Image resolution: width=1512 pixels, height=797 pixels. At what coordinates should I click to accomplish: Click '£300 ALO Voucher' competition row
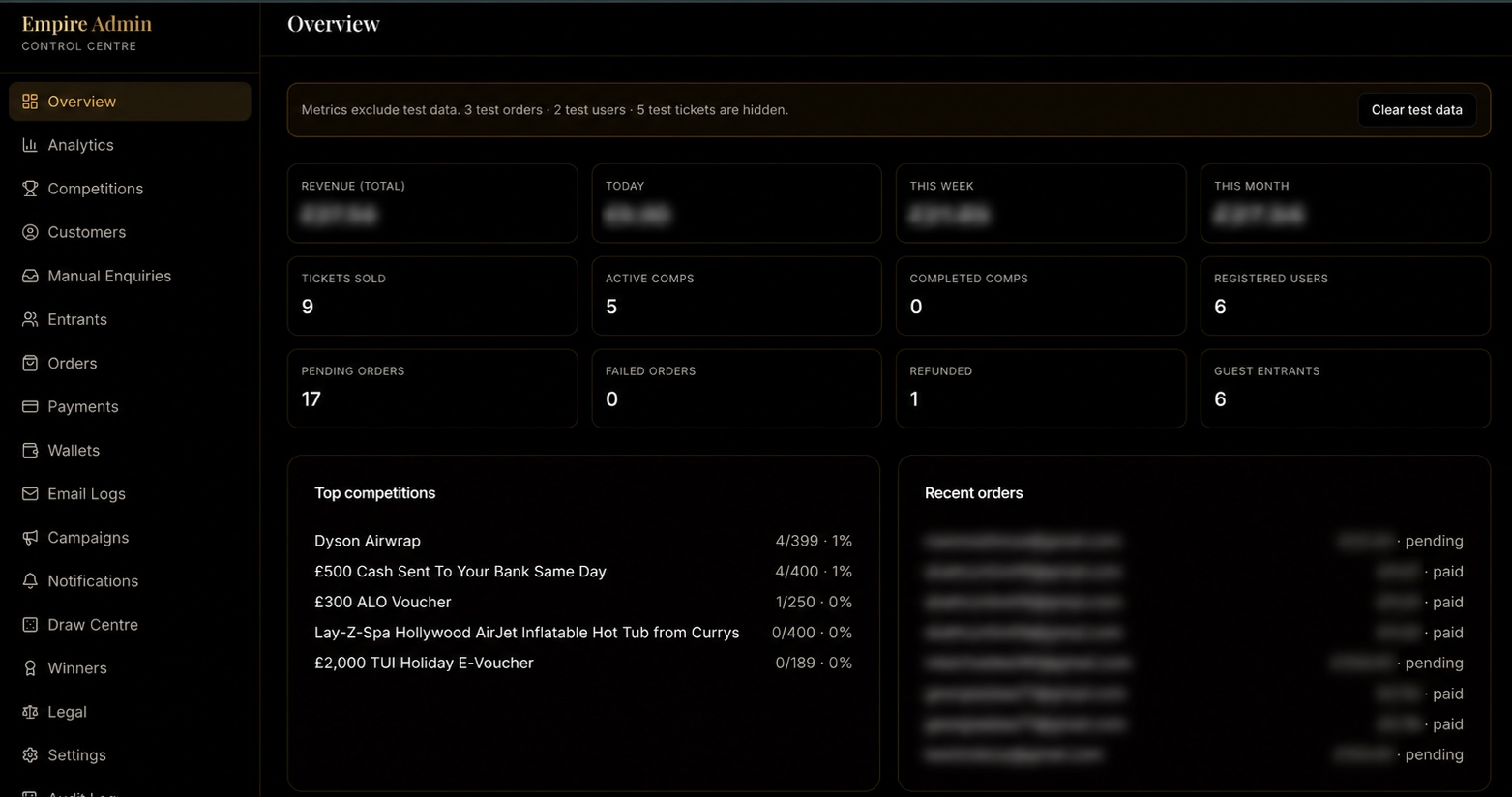583,602
